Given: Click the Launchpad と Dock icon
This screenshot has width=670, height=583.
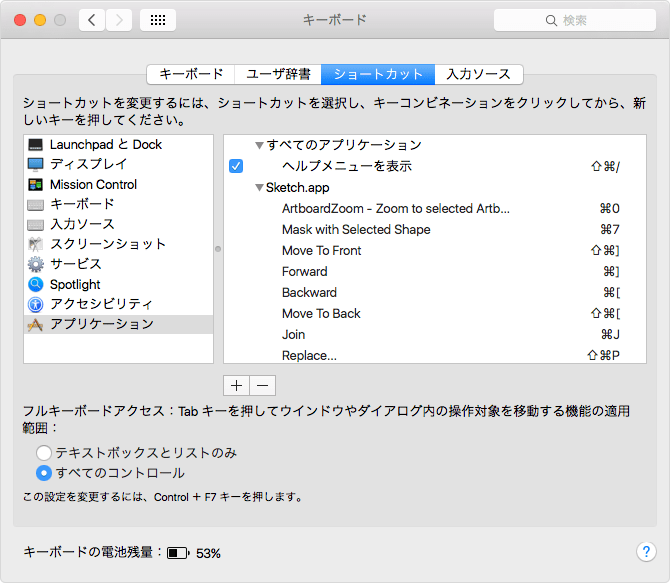Looking at the screenshot, I should tap(36, 145).
